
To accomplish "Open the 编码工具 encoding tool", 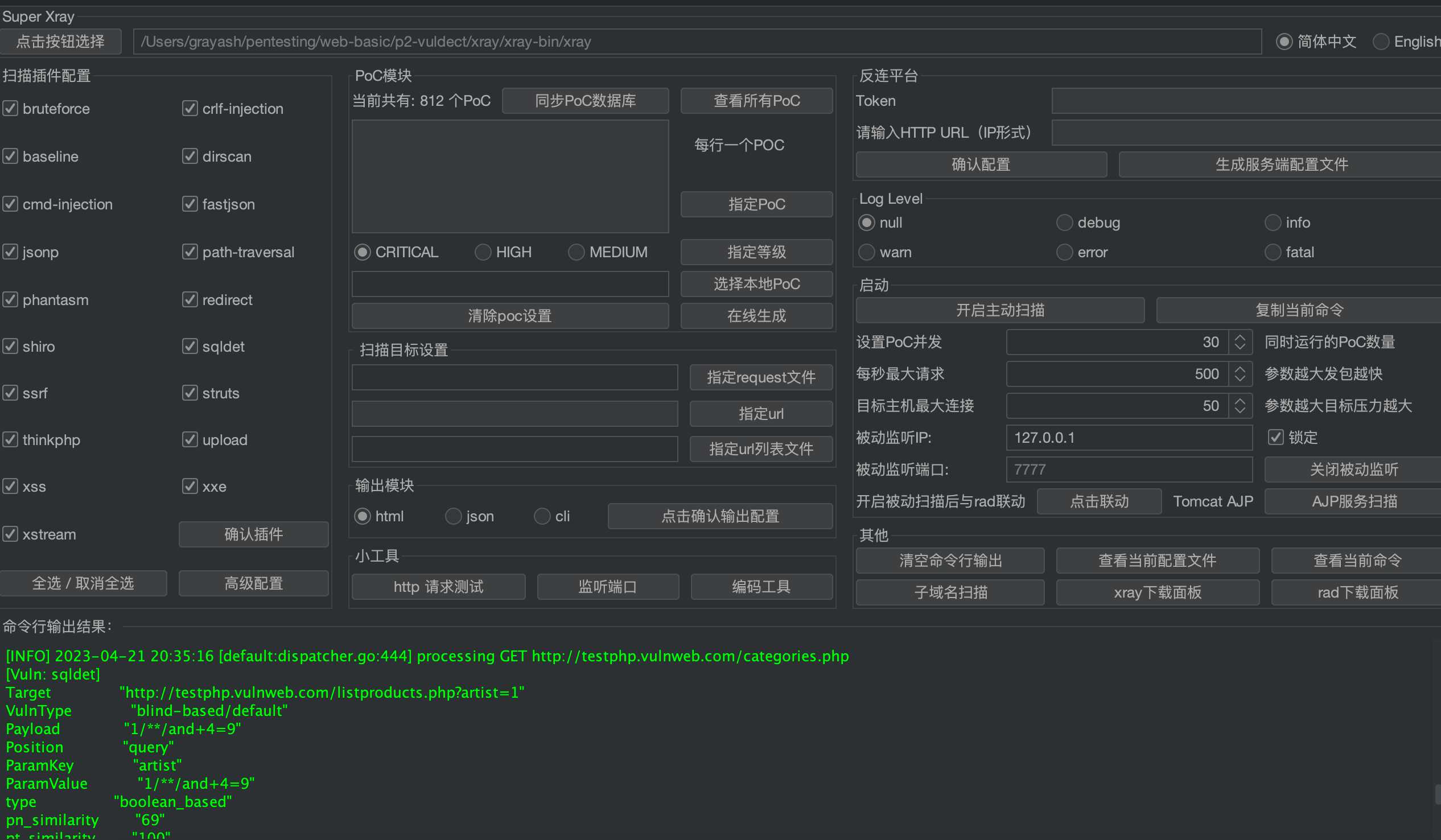I will coord(760,586).
